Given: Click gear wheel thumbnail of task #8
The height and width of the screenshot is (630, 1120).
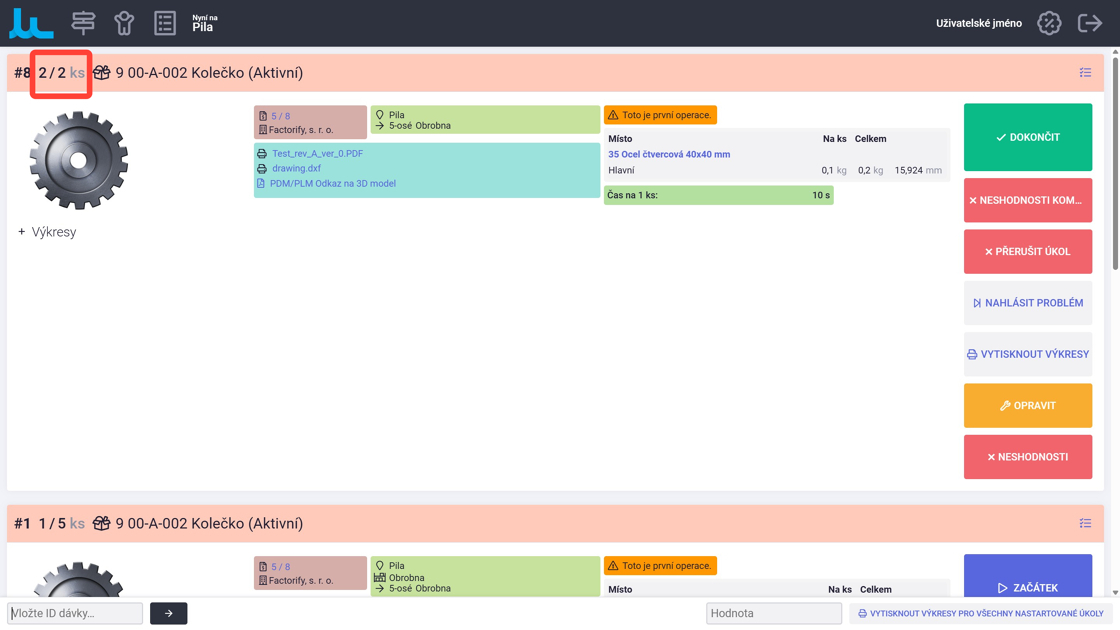Looking at the screenshot, I should tap(79, 161).
